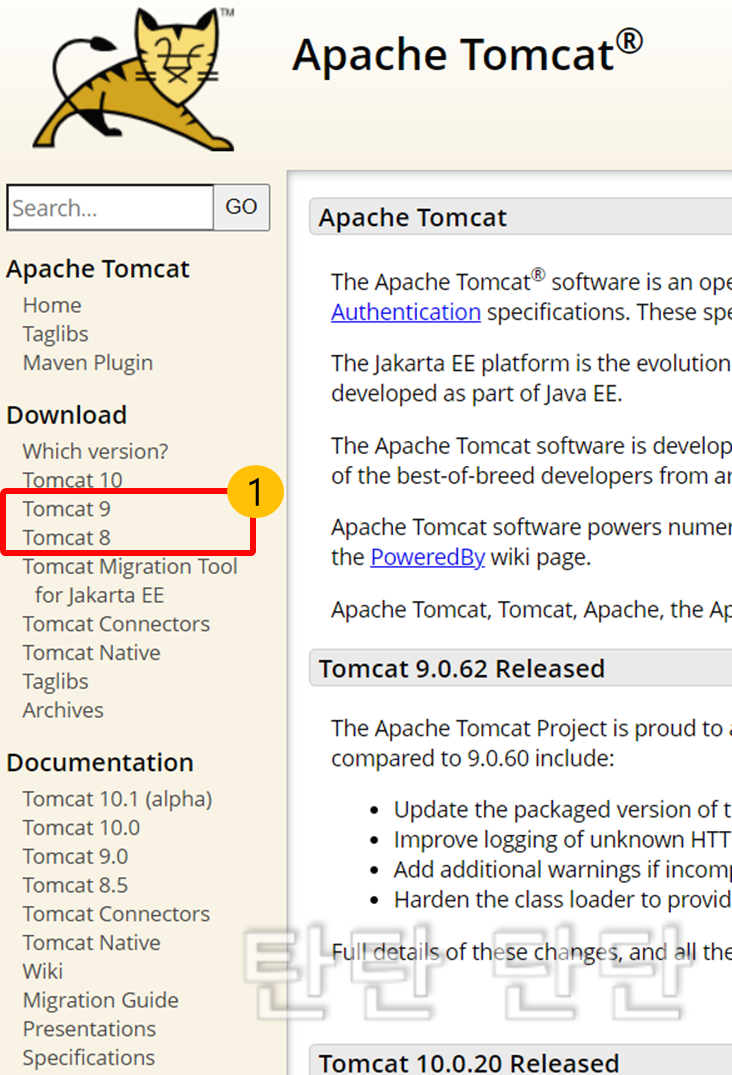The image size is (732, 1075).
Task: Click the bullet 'Harden the class loader'
Action: pyautogui.click(x=562, y=900)
